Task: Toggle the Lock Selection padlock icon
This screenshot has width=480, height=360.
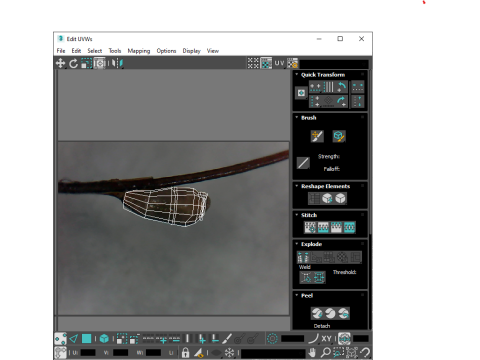Action: pyautogui.click(x=185, y=352)
